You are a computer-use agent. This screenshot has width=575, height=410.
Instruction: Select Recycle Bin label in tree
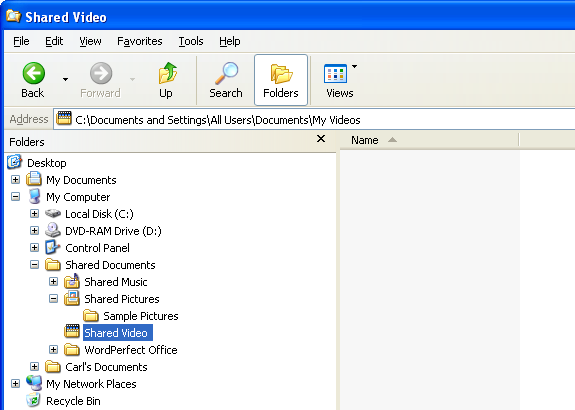click(x=73, y=401)
